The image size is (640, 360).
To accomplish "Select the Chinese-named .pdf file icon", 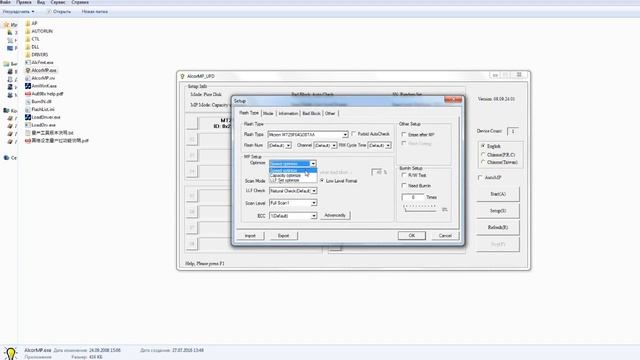I will [28, 140].
